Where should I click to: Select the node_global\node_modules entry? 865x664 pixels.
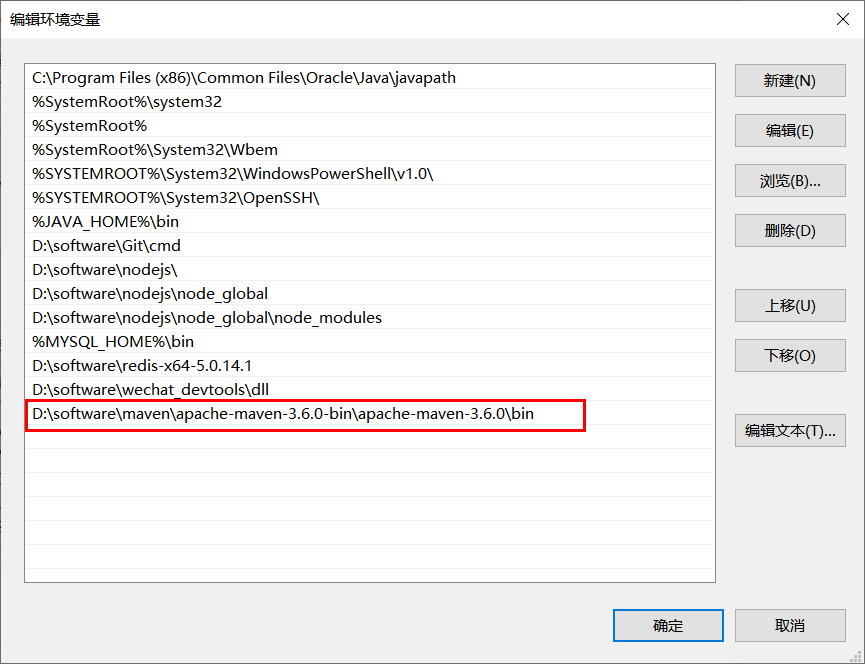point(370,318)
